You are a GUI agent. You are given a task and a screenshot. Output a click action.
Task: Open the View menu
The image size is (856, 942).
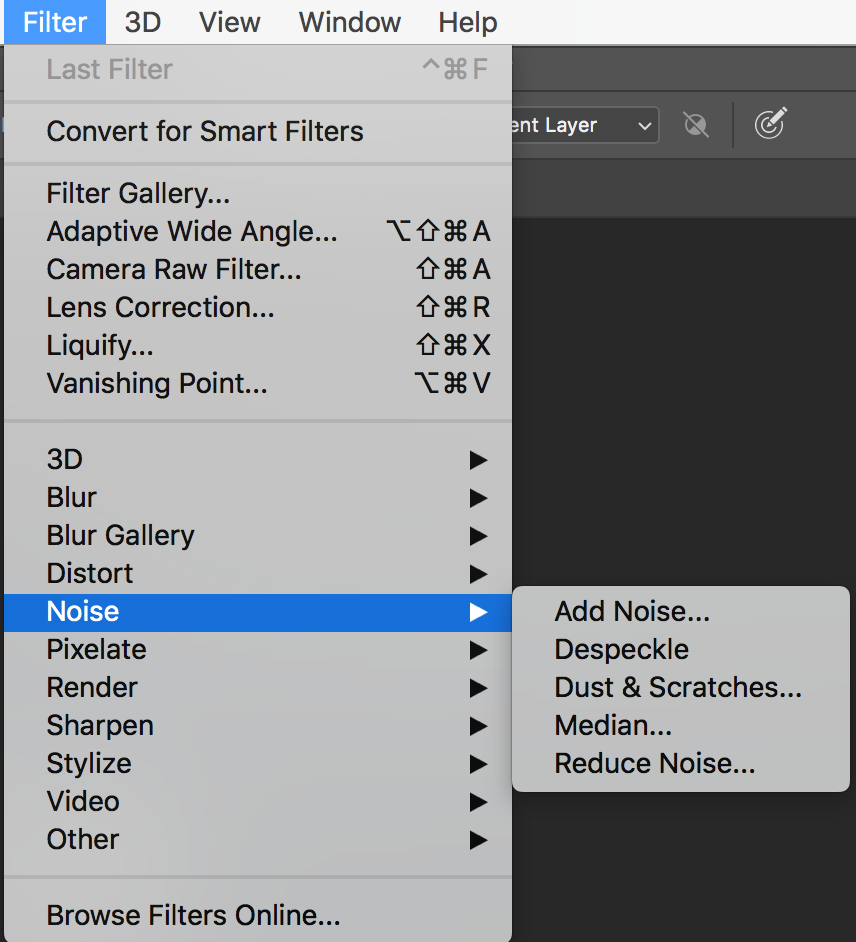tap(229, 22)
